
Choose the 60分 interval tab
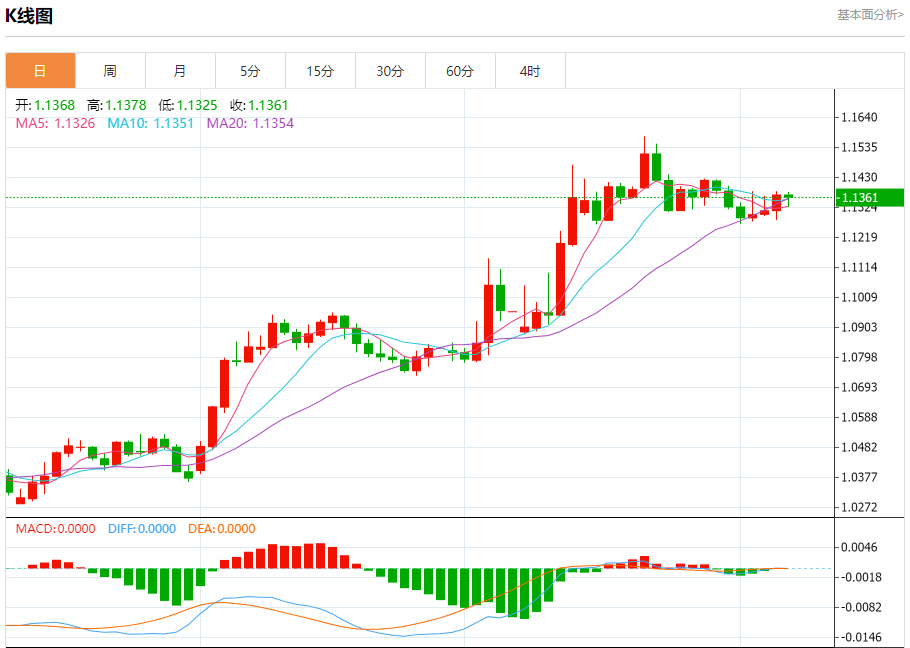pos(460,71)
